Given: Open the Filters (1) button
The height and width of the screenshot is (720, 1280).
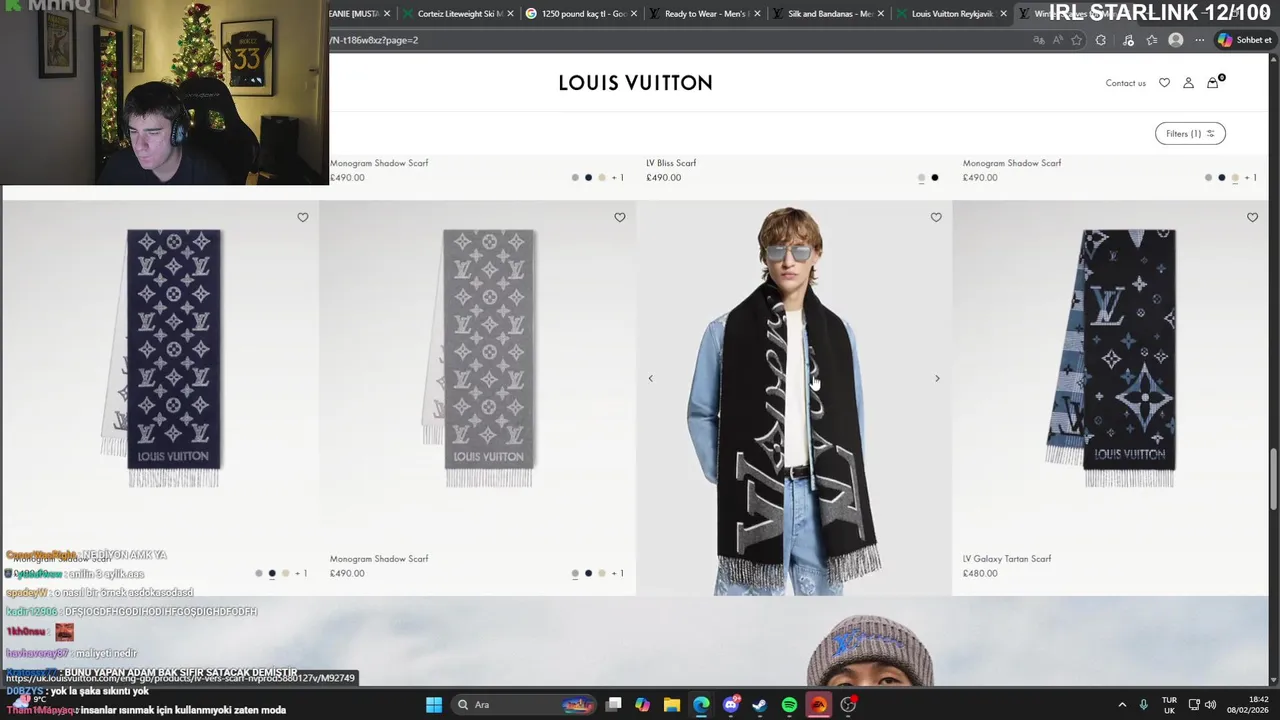Looking at the screenshot, I should (x=1190, y=133).
